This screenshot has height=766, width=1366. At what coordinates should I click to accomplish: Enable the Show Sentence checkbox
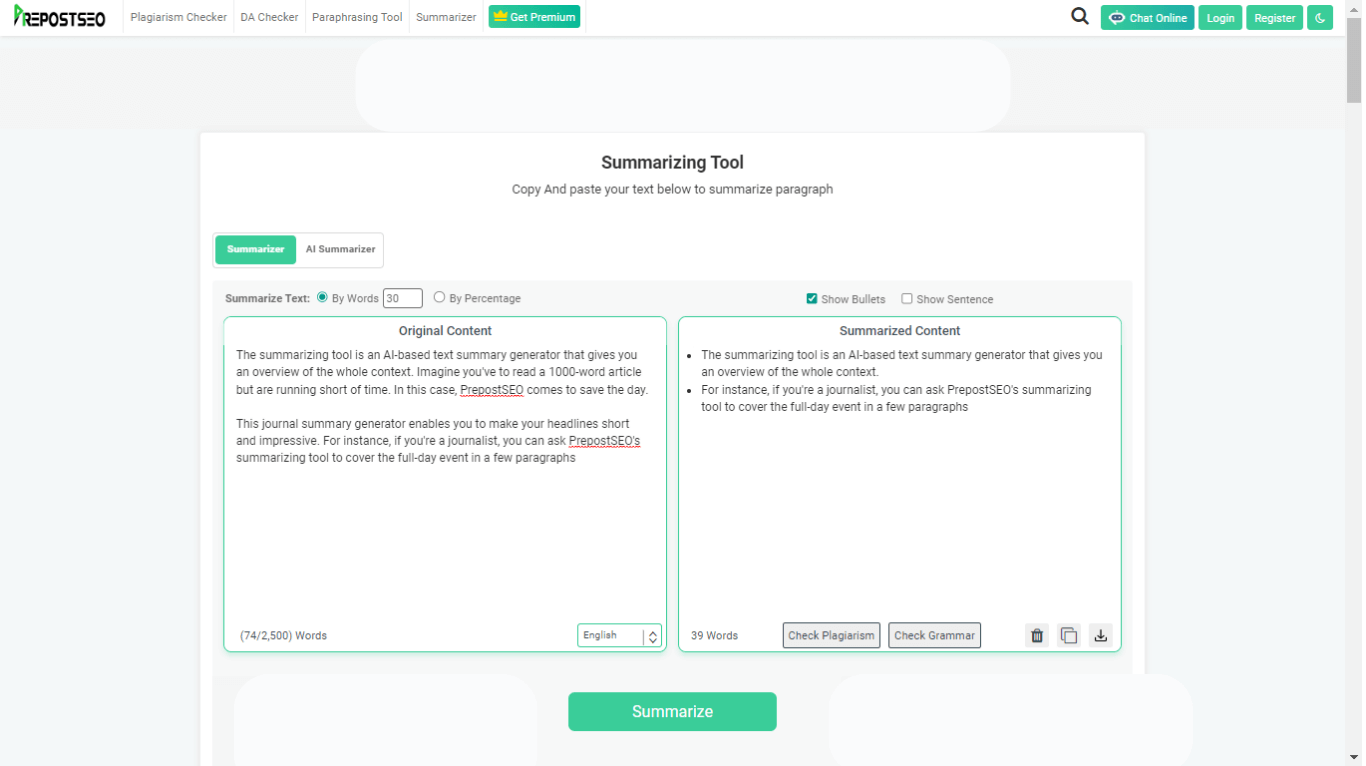pos(907,298)
